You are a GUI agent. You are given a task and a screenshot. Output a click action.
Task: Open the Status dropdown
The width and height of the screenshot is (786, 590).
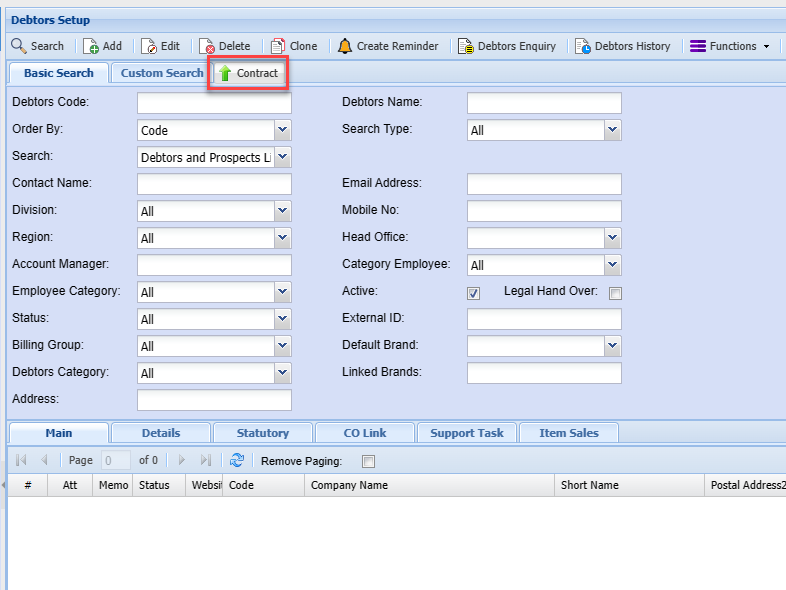[x=283, y=319]
